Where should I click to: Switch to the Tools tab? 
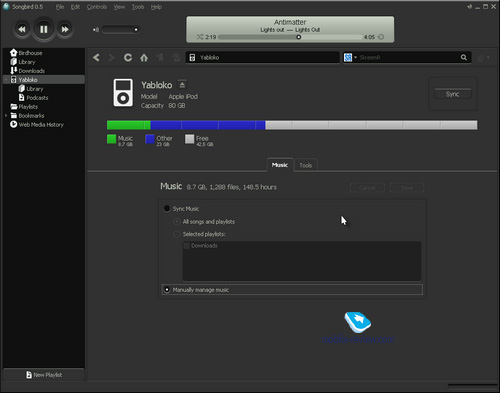[x=306, y=165]
